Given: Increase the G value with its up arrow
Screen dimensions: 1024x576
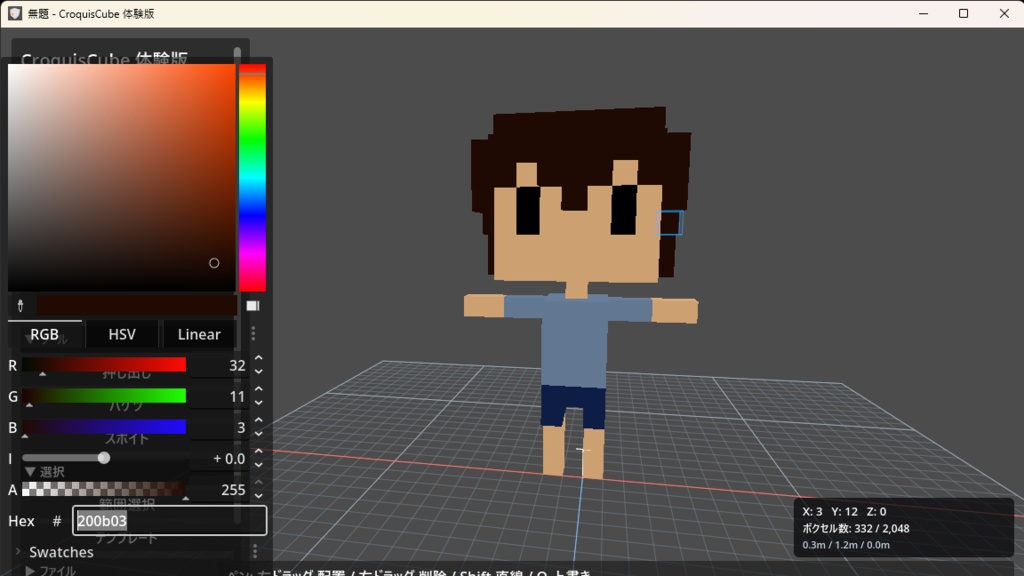Looking at the screenshot, I should [259, 390].
